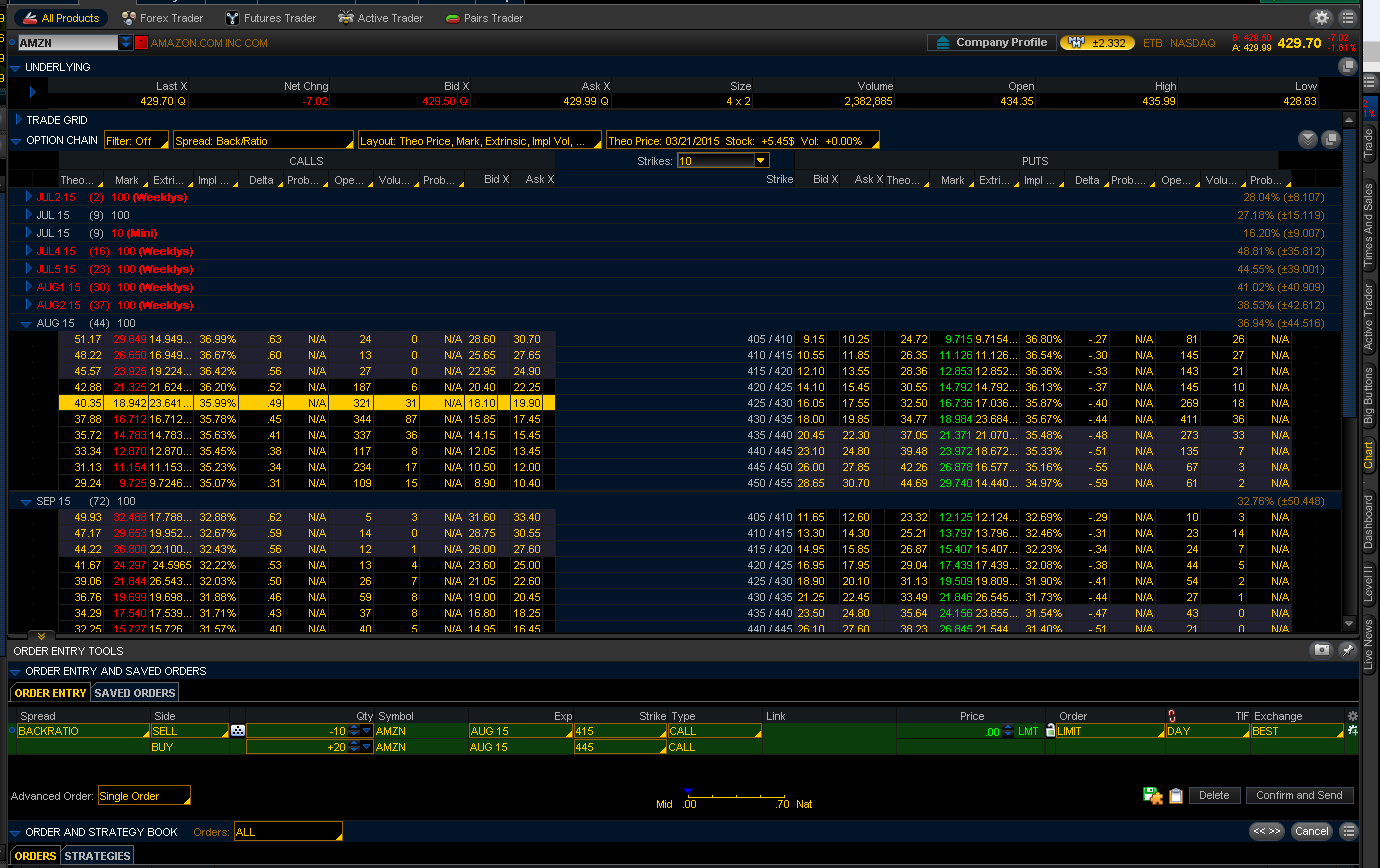Image resolution: width=1380 pixels, height=868 pixels.
Task: Click the clipboard icon left of Delete
Action: click(1176, 796)
